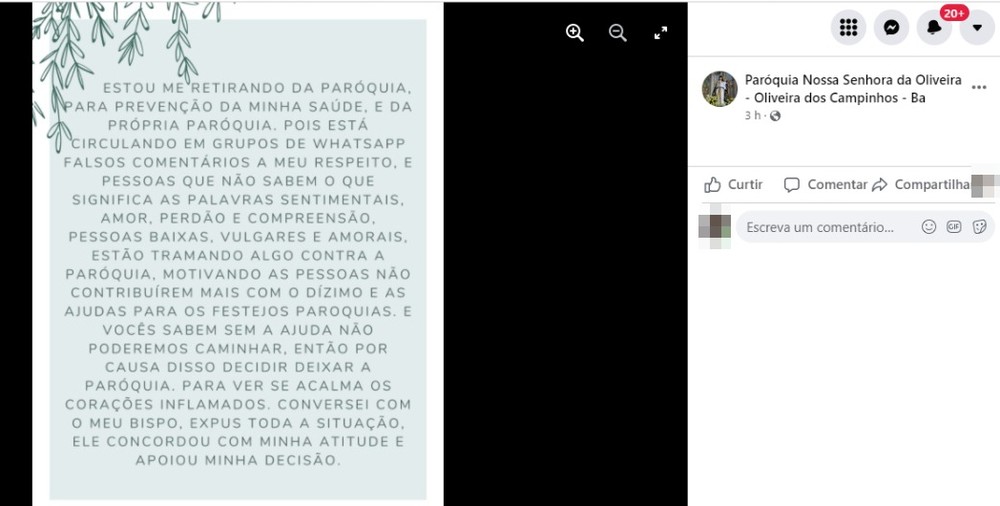1000x506 pixels.
Task: Click the parish profile picture
Action: point(720,89)
